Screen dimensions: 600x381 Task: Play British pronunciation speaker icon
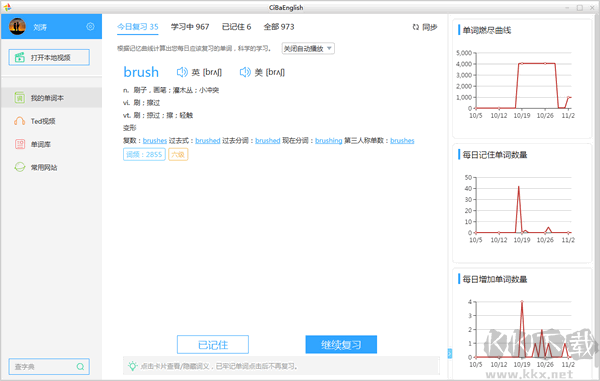182,72
